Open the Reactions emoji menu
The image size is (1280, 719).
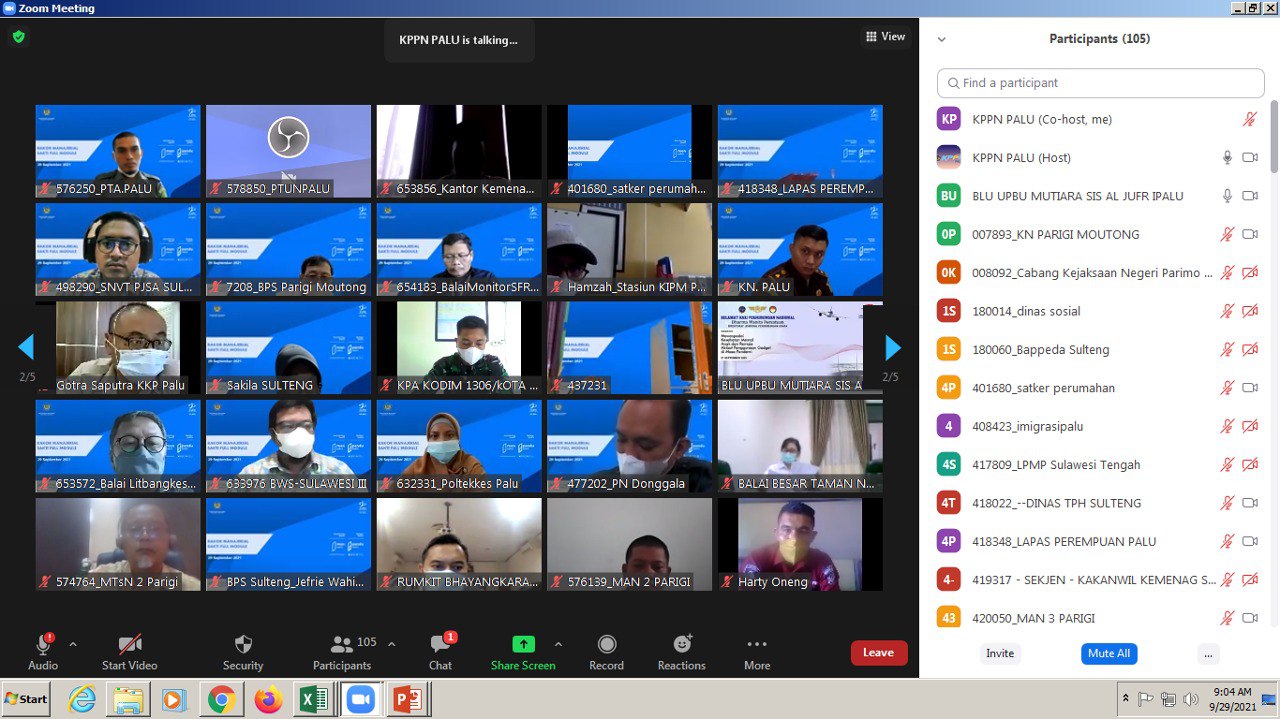point(682,645)
